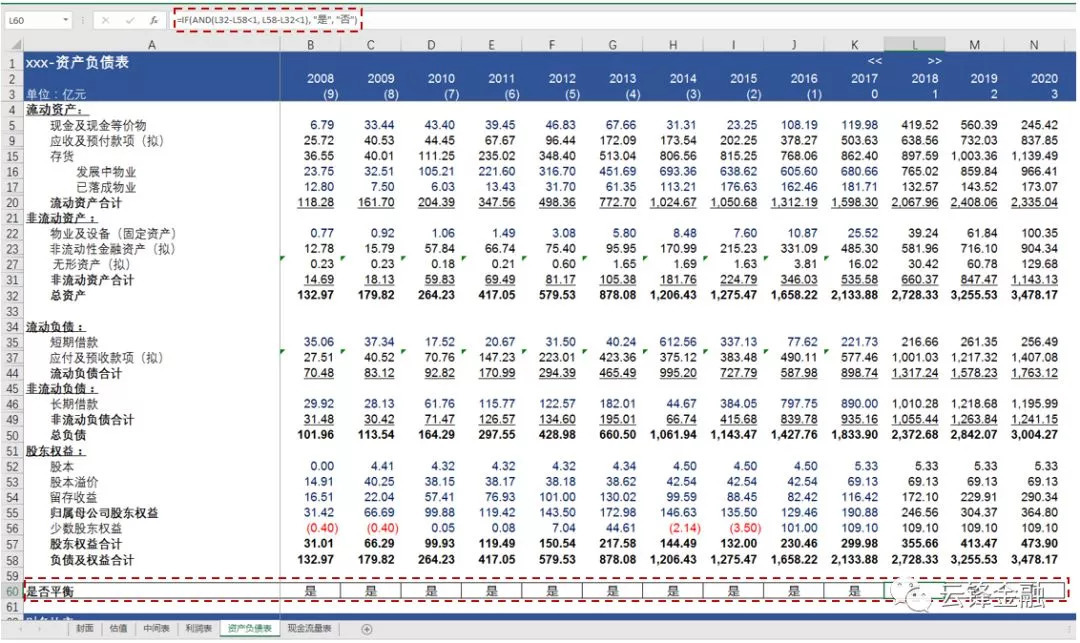The image size is (1080, 643).
Task: Open the 利润表 sheet tab
Action: 200,629
